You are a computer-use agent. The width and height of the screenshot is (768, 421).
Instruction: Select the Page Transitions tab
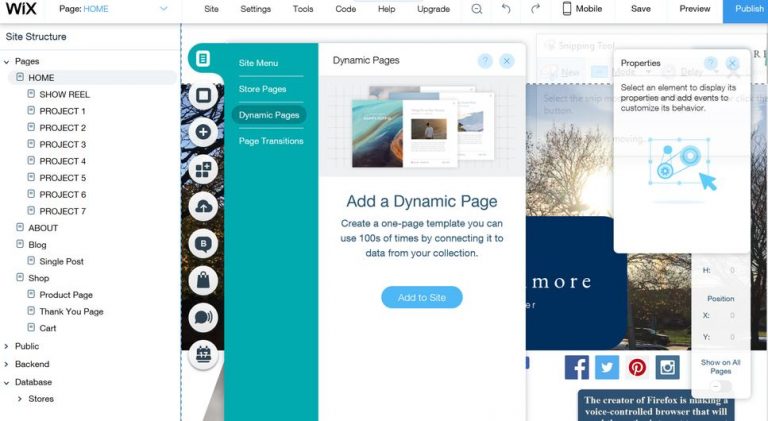271,141
